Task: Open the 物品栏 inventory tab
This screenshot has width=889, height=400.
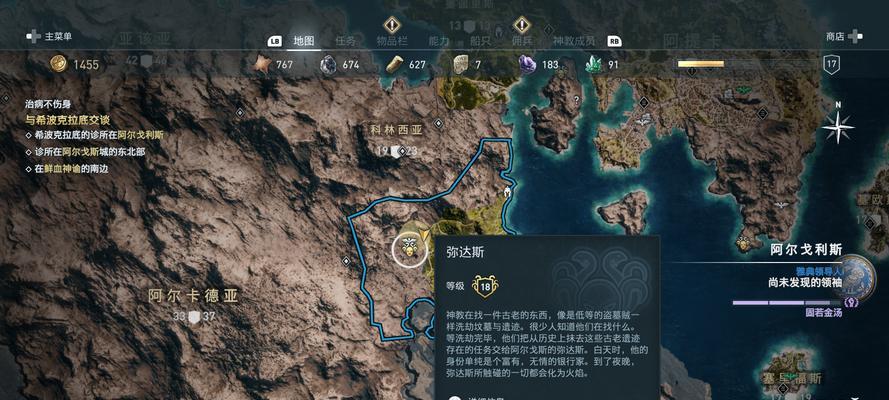Action: tap(392, 41)
